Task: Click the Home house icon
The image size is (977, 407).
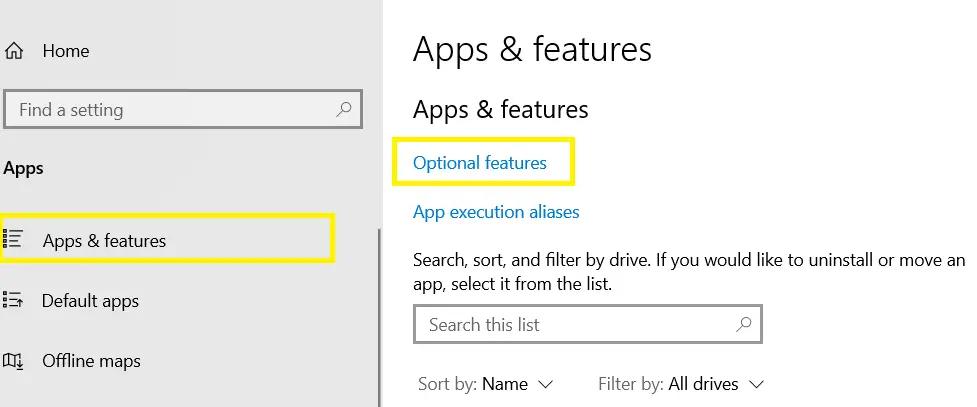Action: (13, 51)
